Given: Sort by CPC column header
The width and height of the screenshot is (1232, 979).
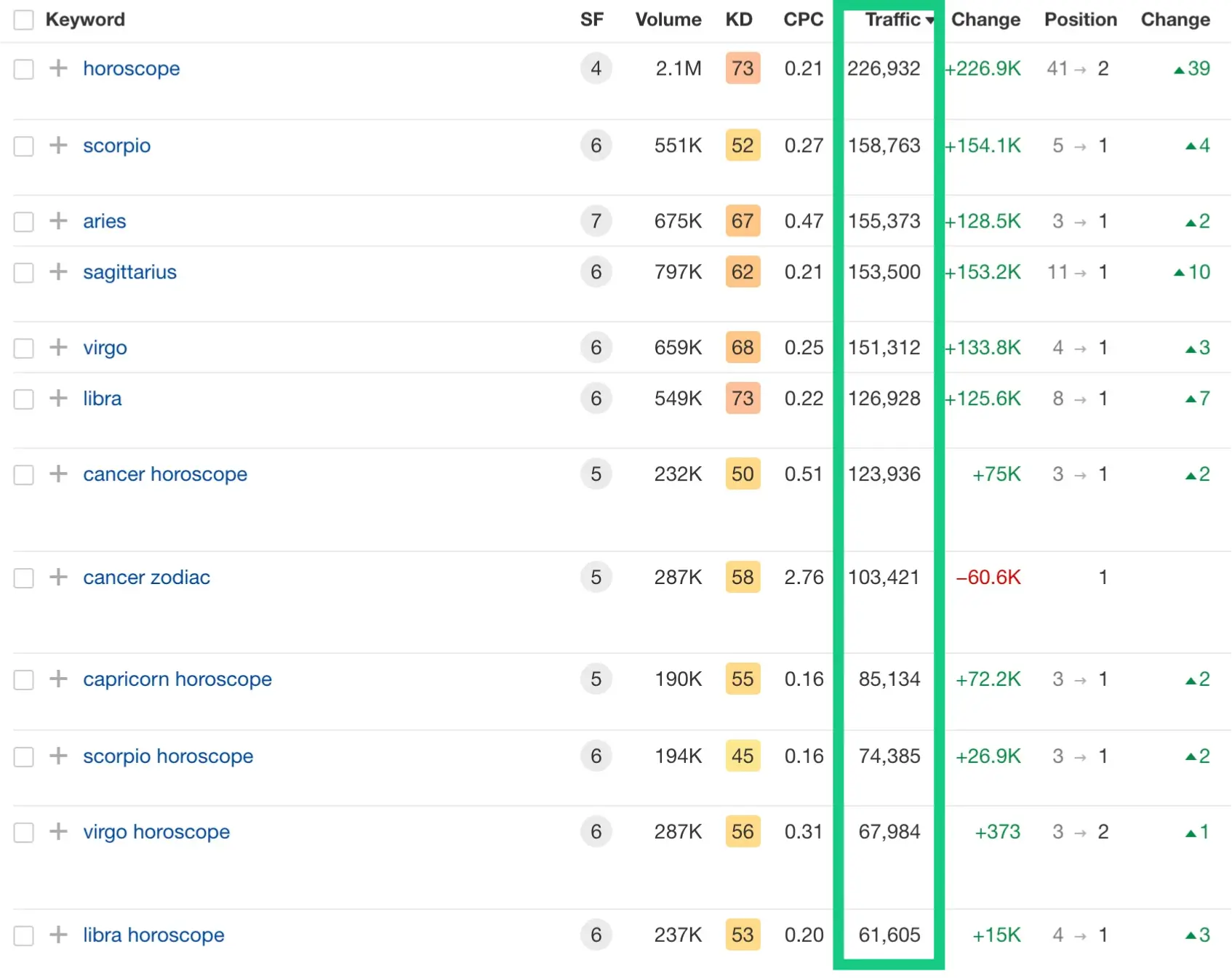Looking at the screenshot, I should pyautogui.click(x=804, y=20).
